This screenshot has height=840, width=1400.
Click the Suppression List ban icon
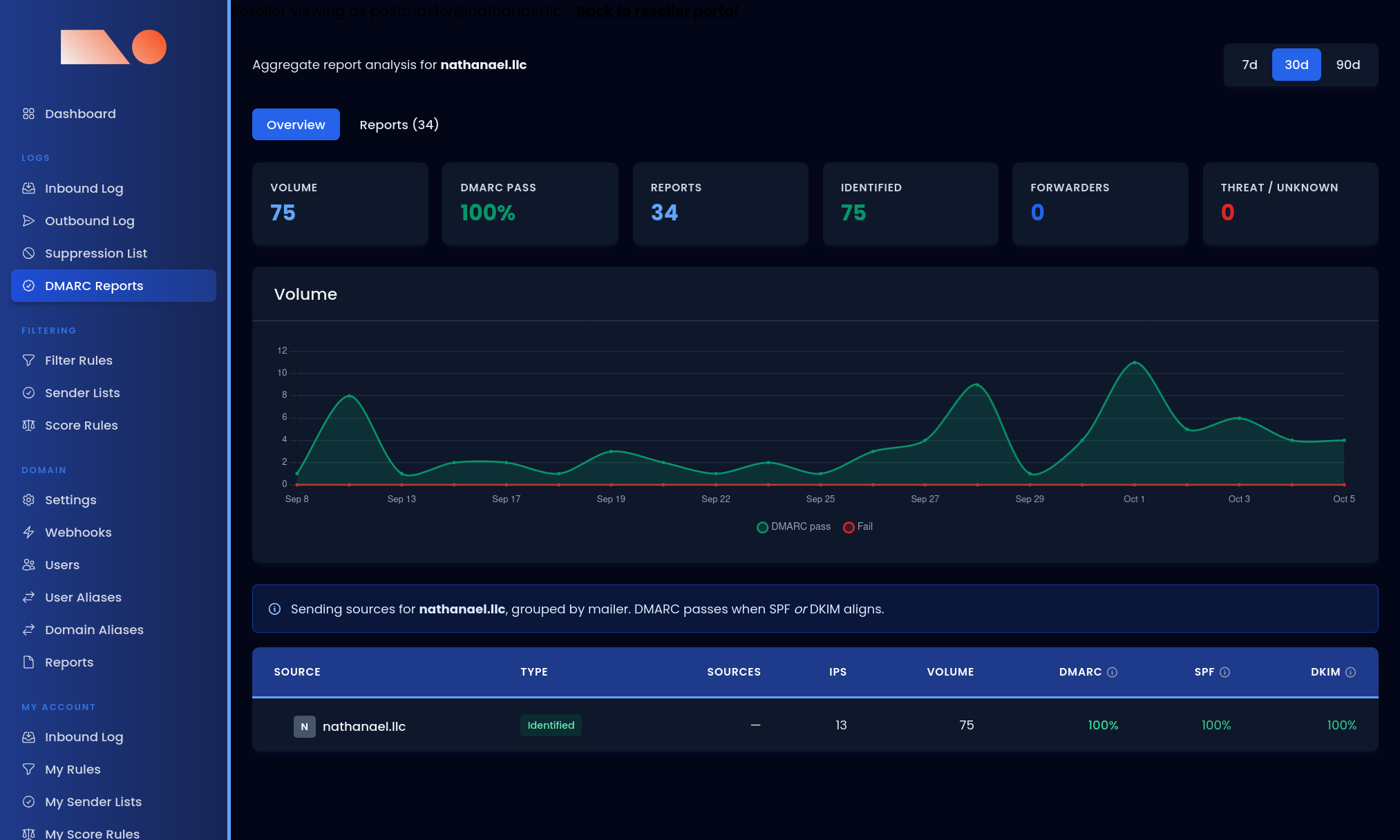coord(28,253)
